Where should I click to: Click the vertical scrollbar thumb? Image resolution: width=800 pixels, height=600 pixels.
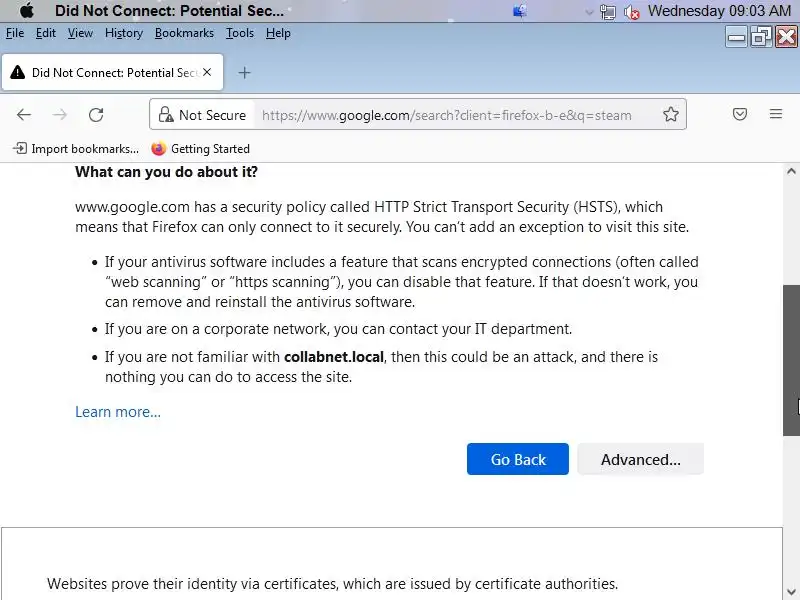(x=791, y=360)
